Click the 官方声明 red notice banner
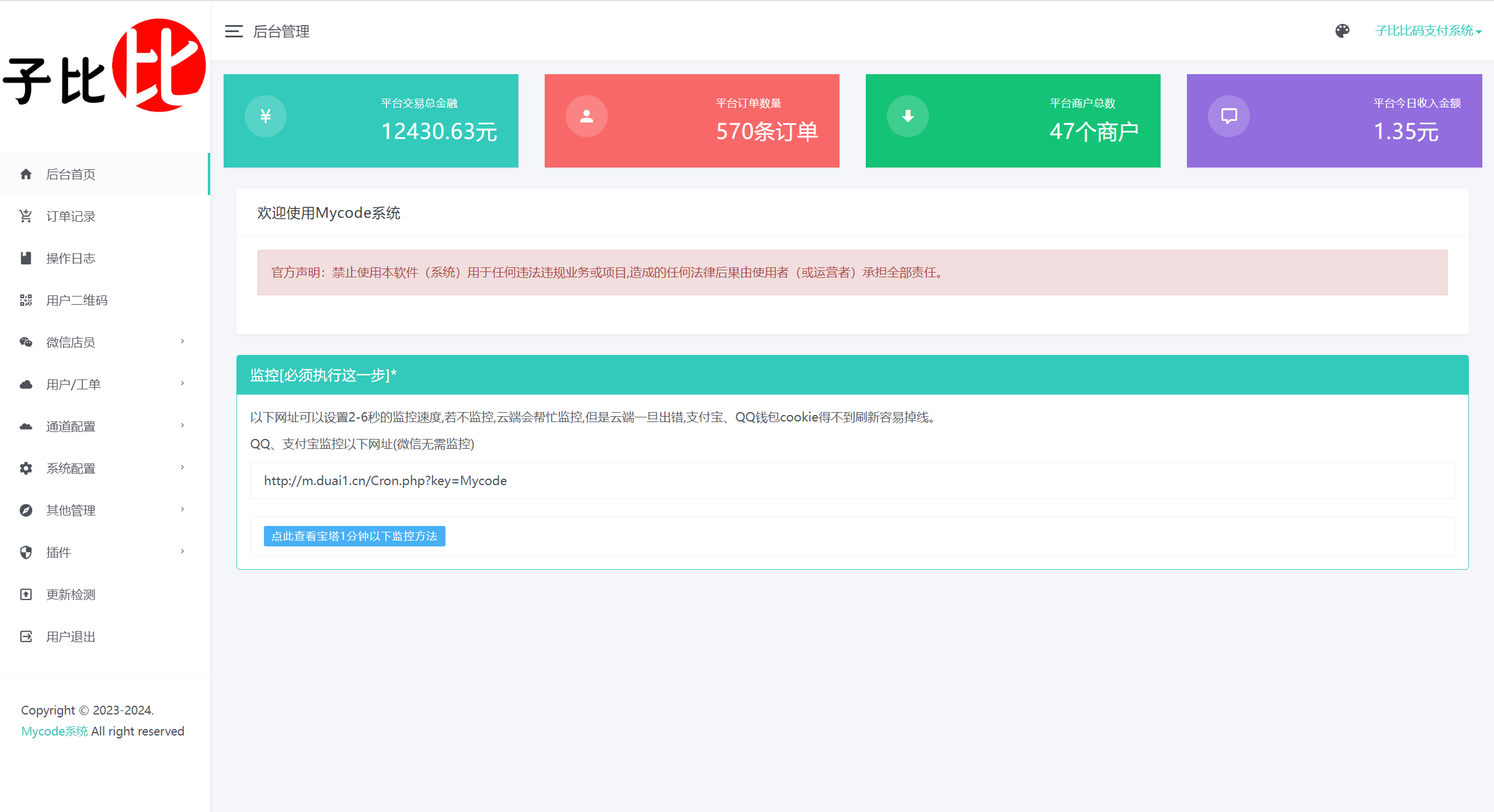Image resolution: width=1494 pixels, height=812 pixels. [852, 273]
